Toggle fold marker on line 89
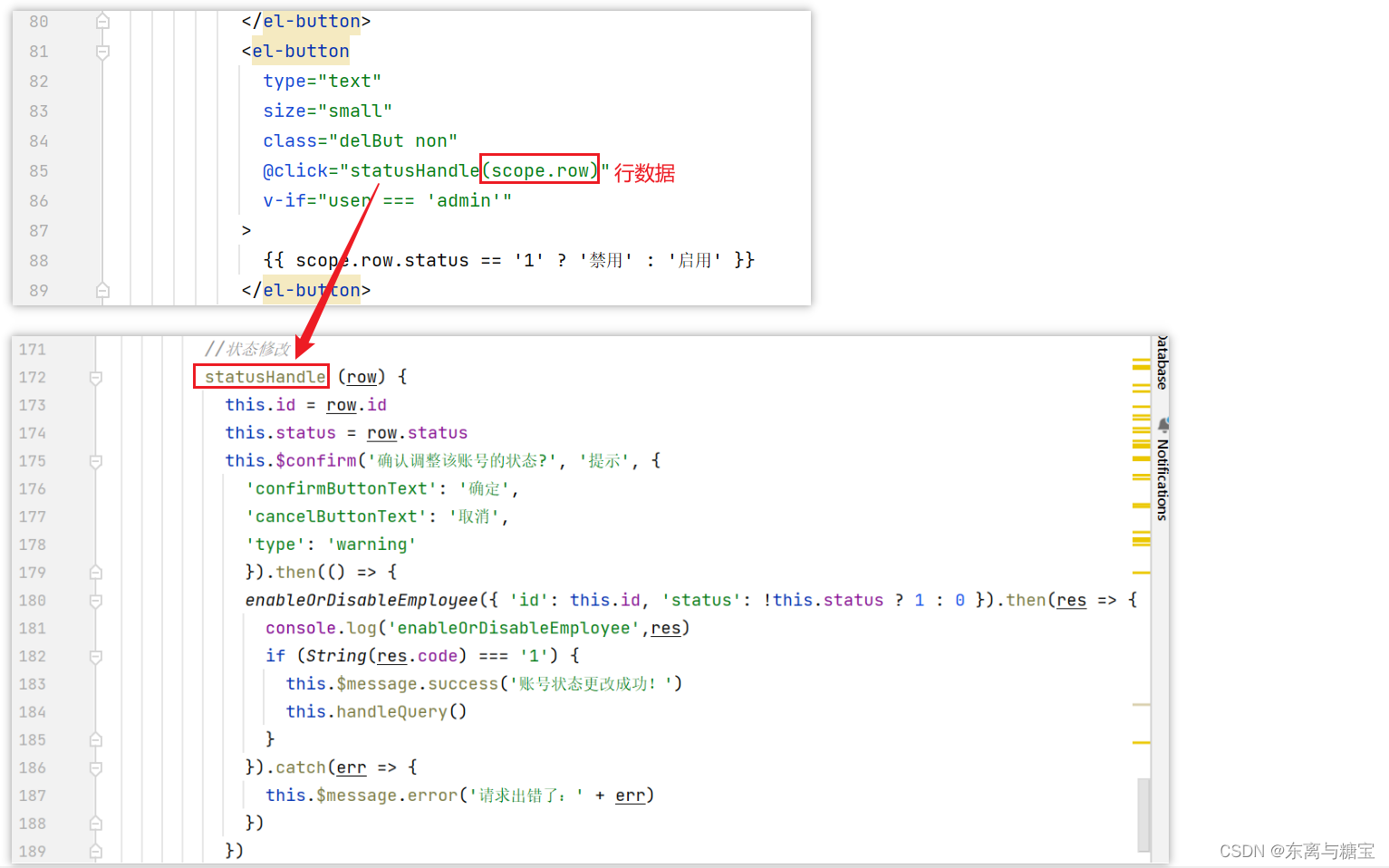 coord(102,291)
